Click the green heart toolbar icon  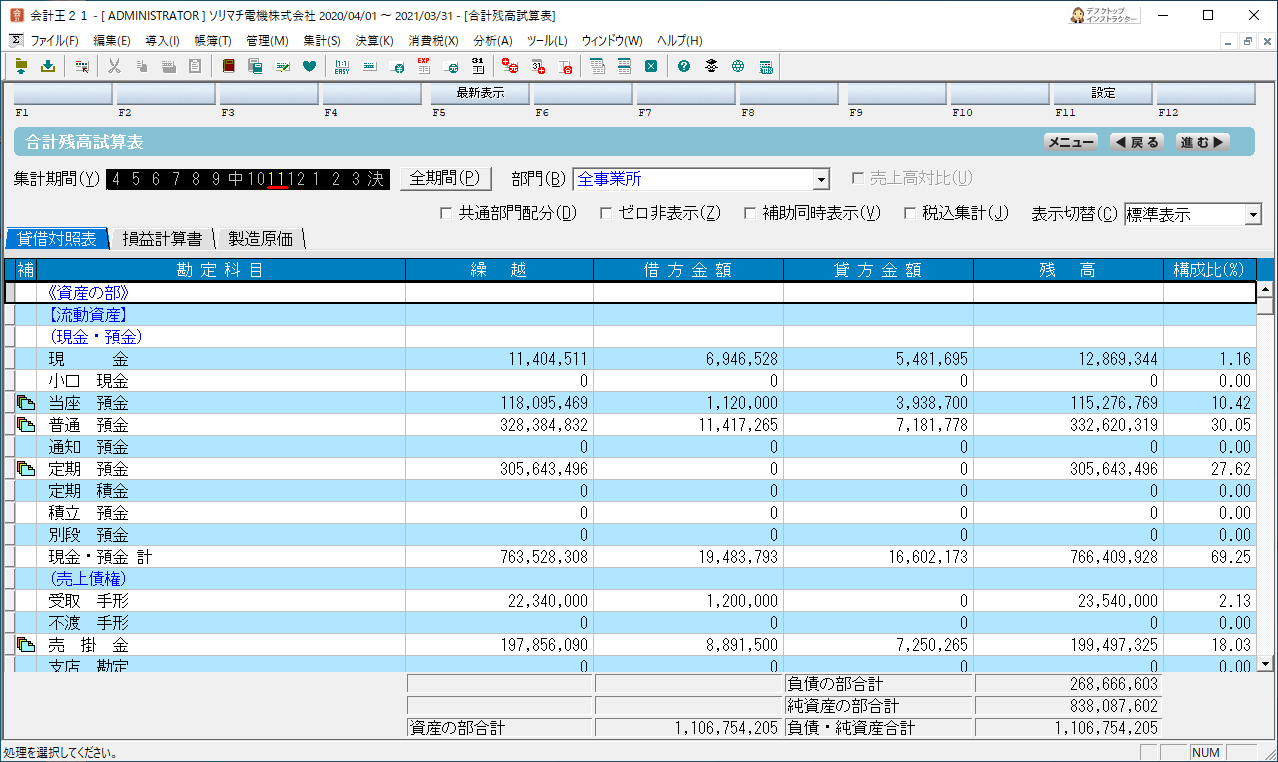(309, 67)
